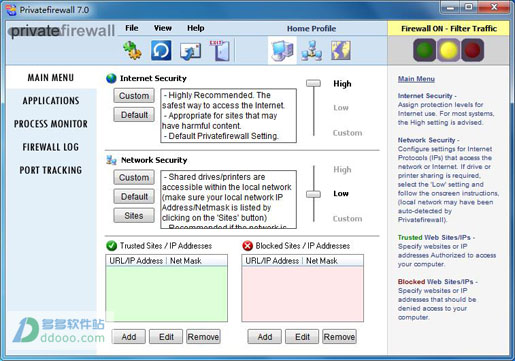This screenshot has width=515, height=361.
Task: Click the red Block traffic light
Action: pyautogui.click(x=473, y=50)
